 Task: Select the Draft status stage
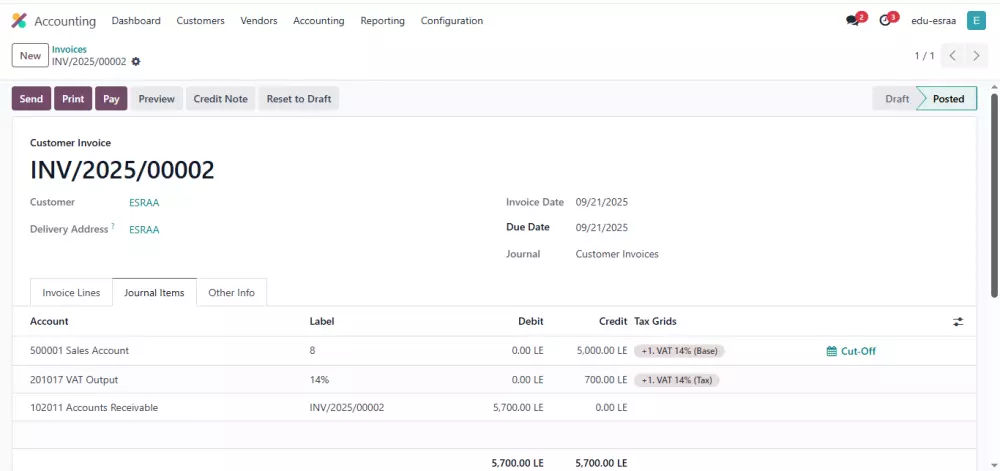897,99
